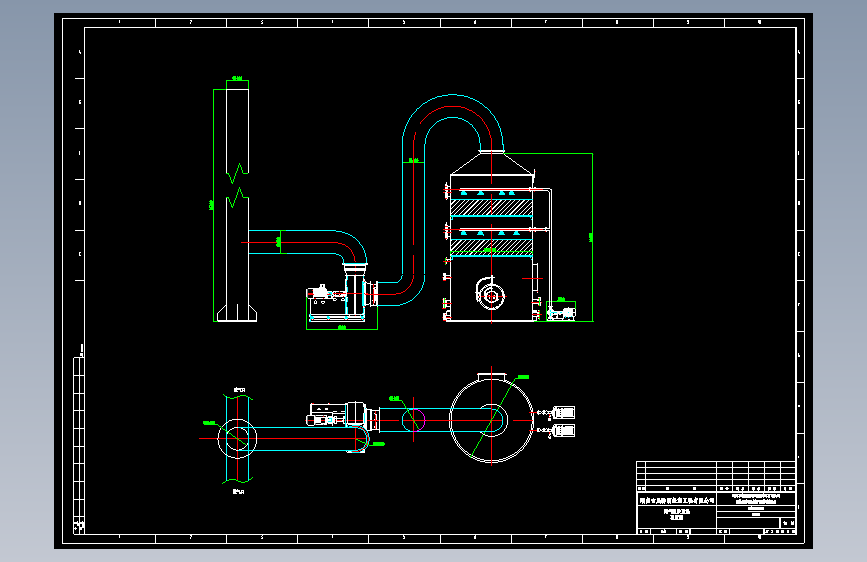Click the large U-shaped duct bend above the tower
The image size is (867, 562).
453,123
